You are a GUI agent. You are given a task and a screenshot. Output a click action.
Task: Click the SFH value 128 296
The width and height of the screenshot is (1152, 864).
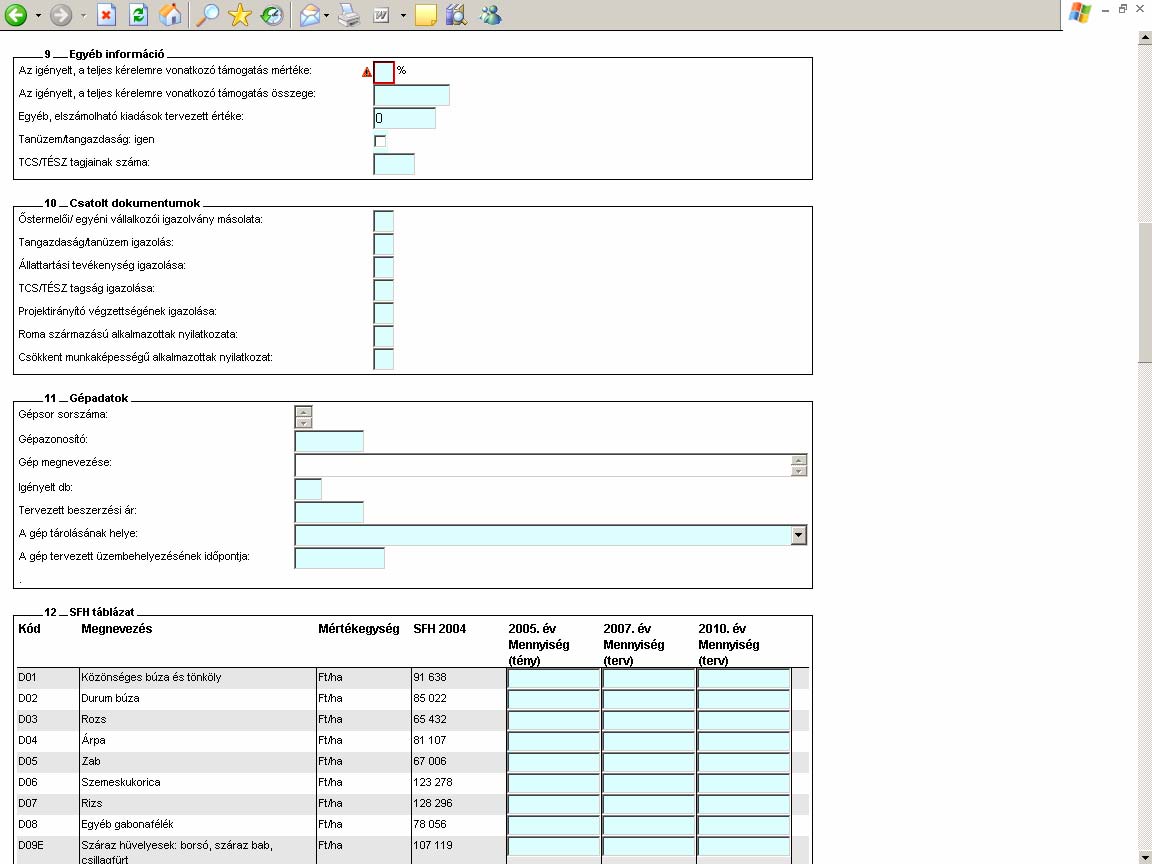click(432, 804)
